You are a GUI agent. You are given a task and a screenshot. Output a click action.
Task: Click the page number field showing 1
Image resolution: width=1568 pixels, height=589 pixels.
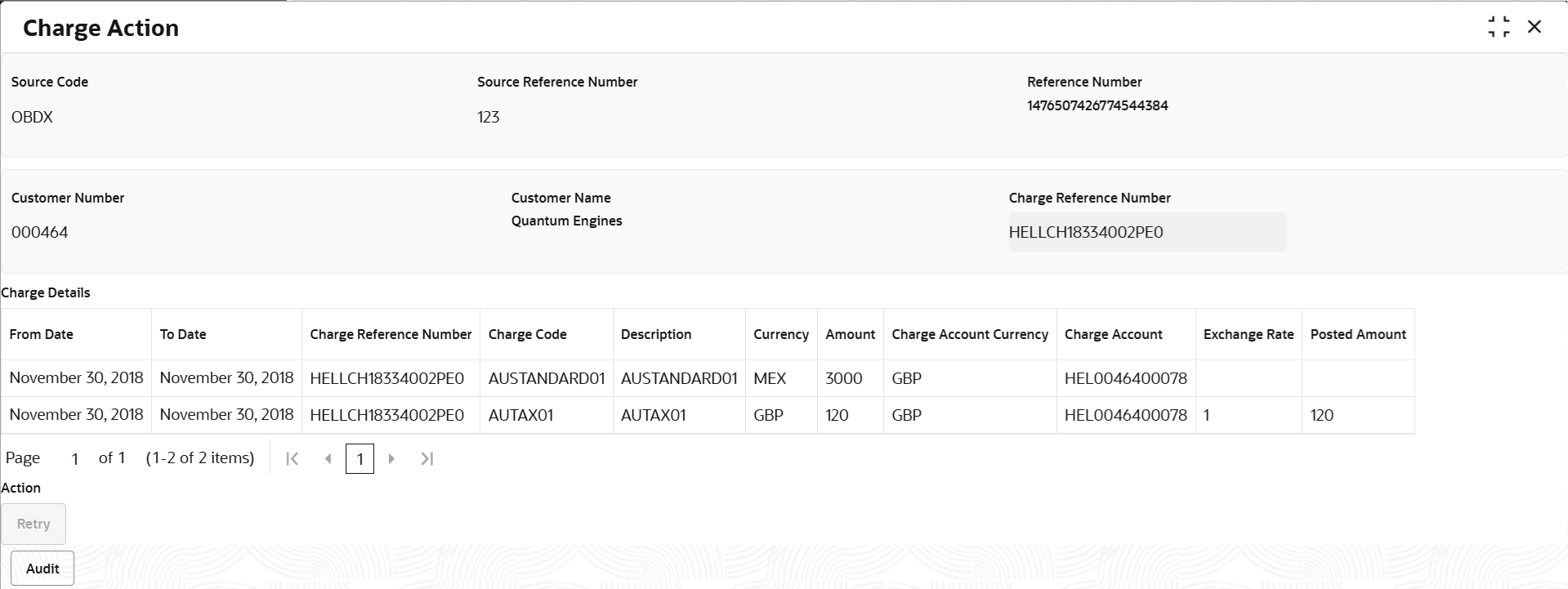[x=74, y=459]
